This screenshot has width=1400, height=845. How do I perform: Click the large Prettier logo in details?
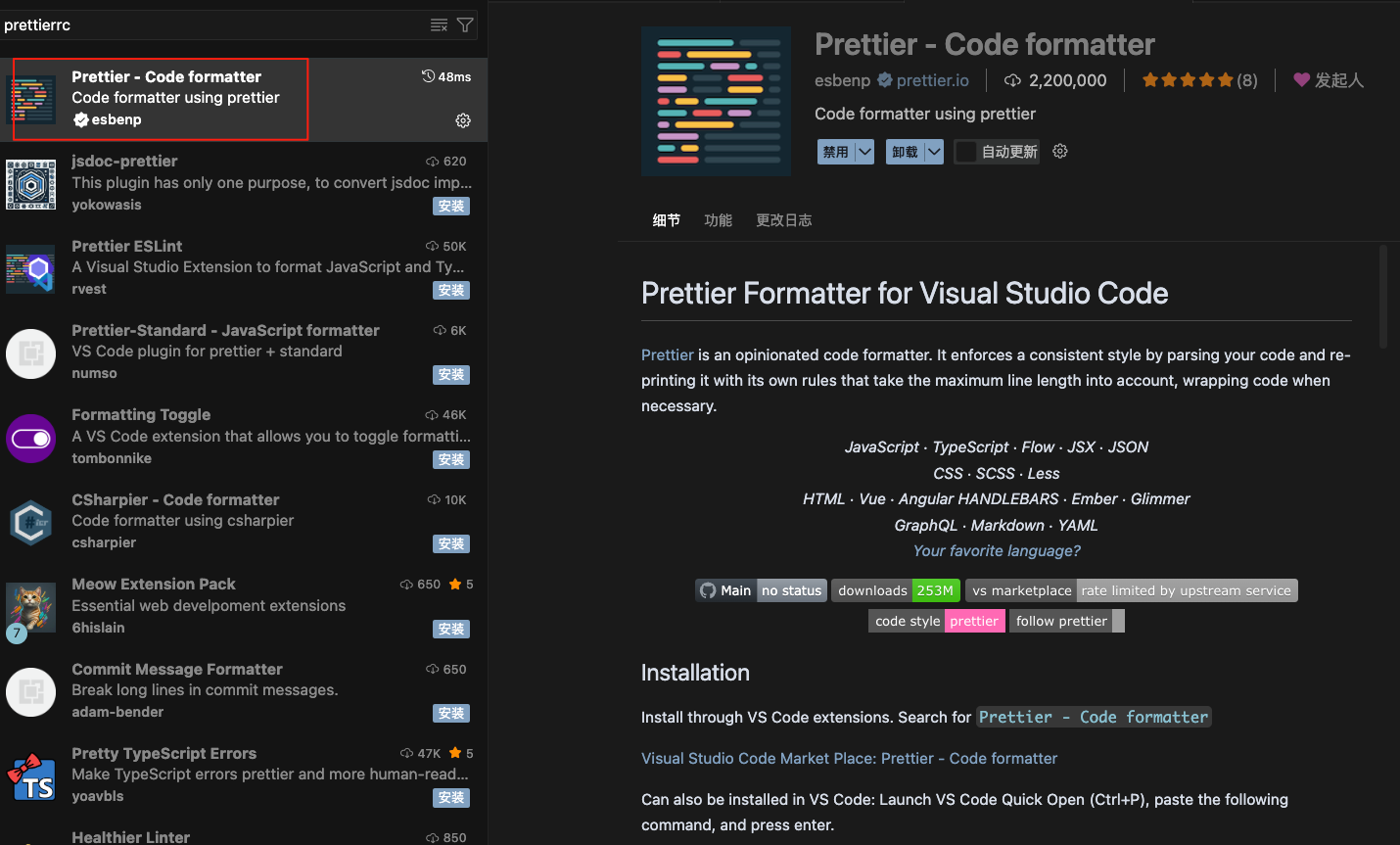point(716,101)
